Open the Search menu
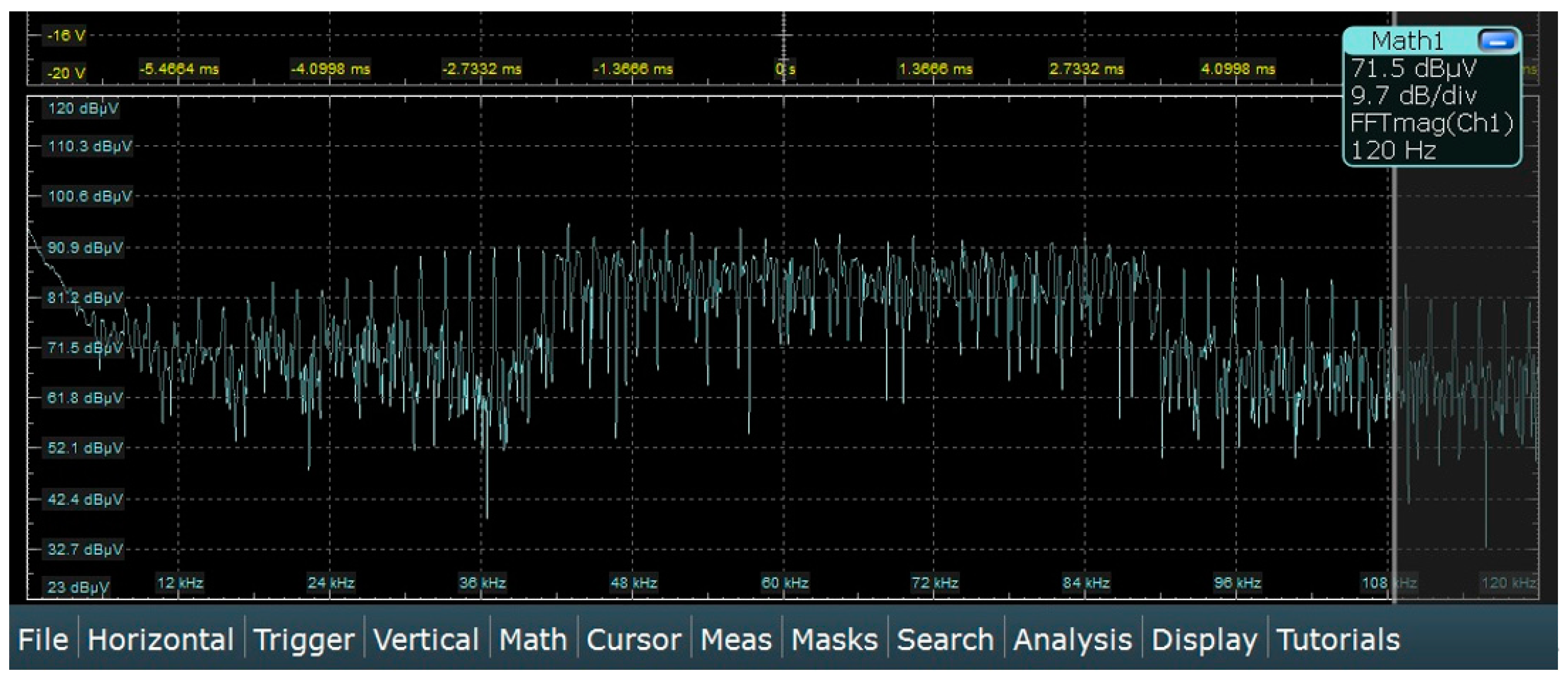The height and width of the screenshot is (686, 1568). pyautogui.click(x=945, y=639)
